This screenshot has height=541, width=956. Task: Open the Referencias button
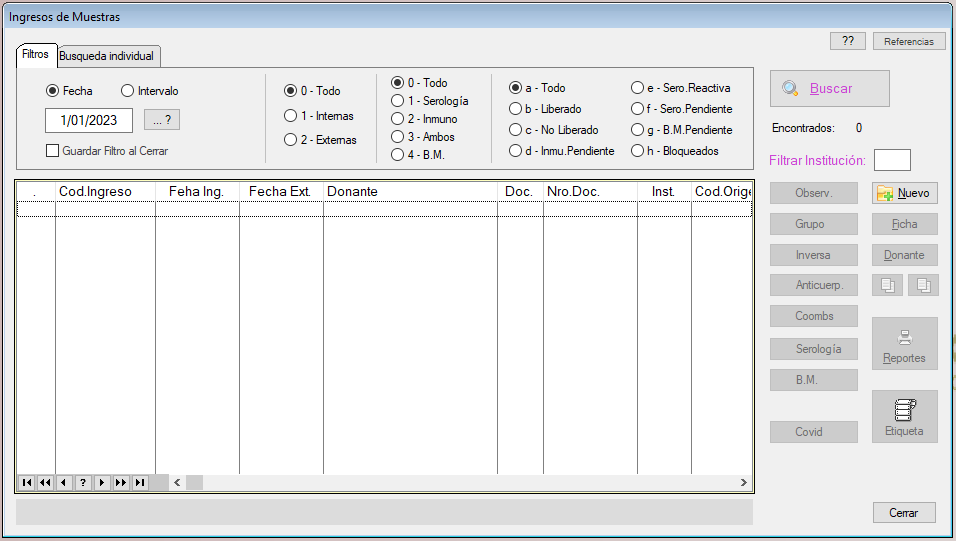(908, 41)
